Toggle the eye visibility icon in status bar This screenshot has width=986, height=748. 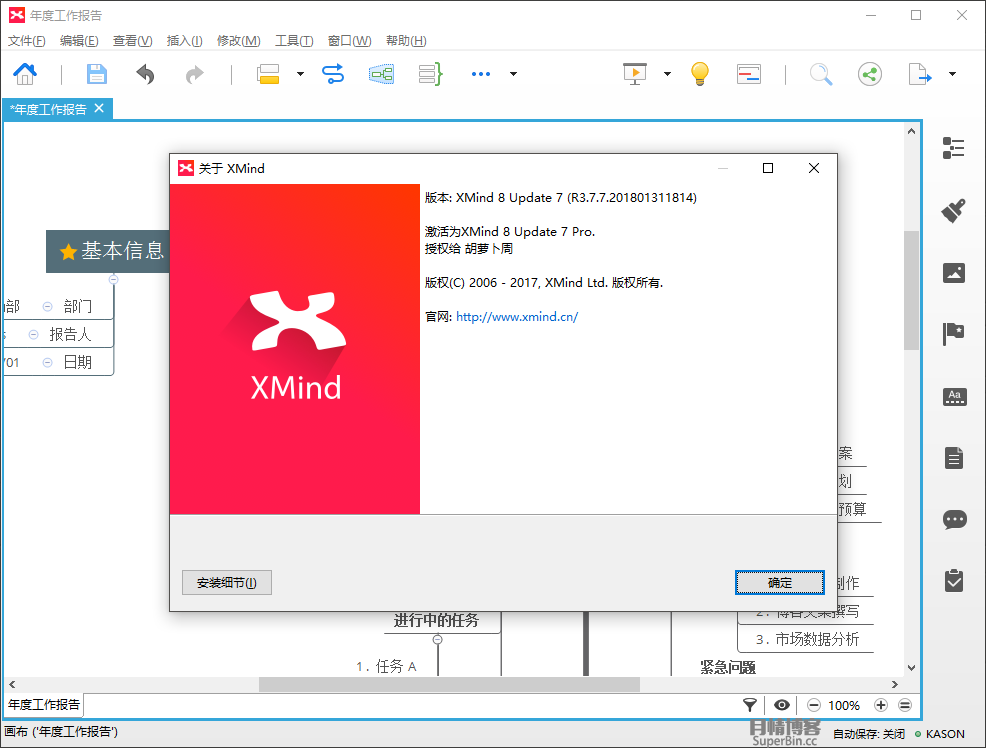(x=782, y=705)
